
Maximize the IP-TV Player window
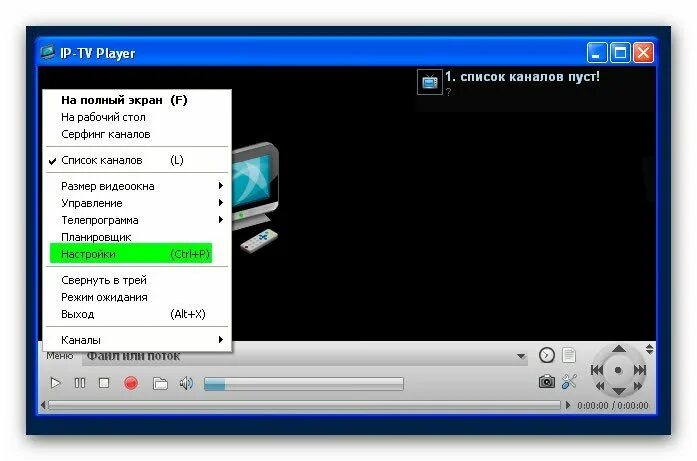click(x=620, y=53)
